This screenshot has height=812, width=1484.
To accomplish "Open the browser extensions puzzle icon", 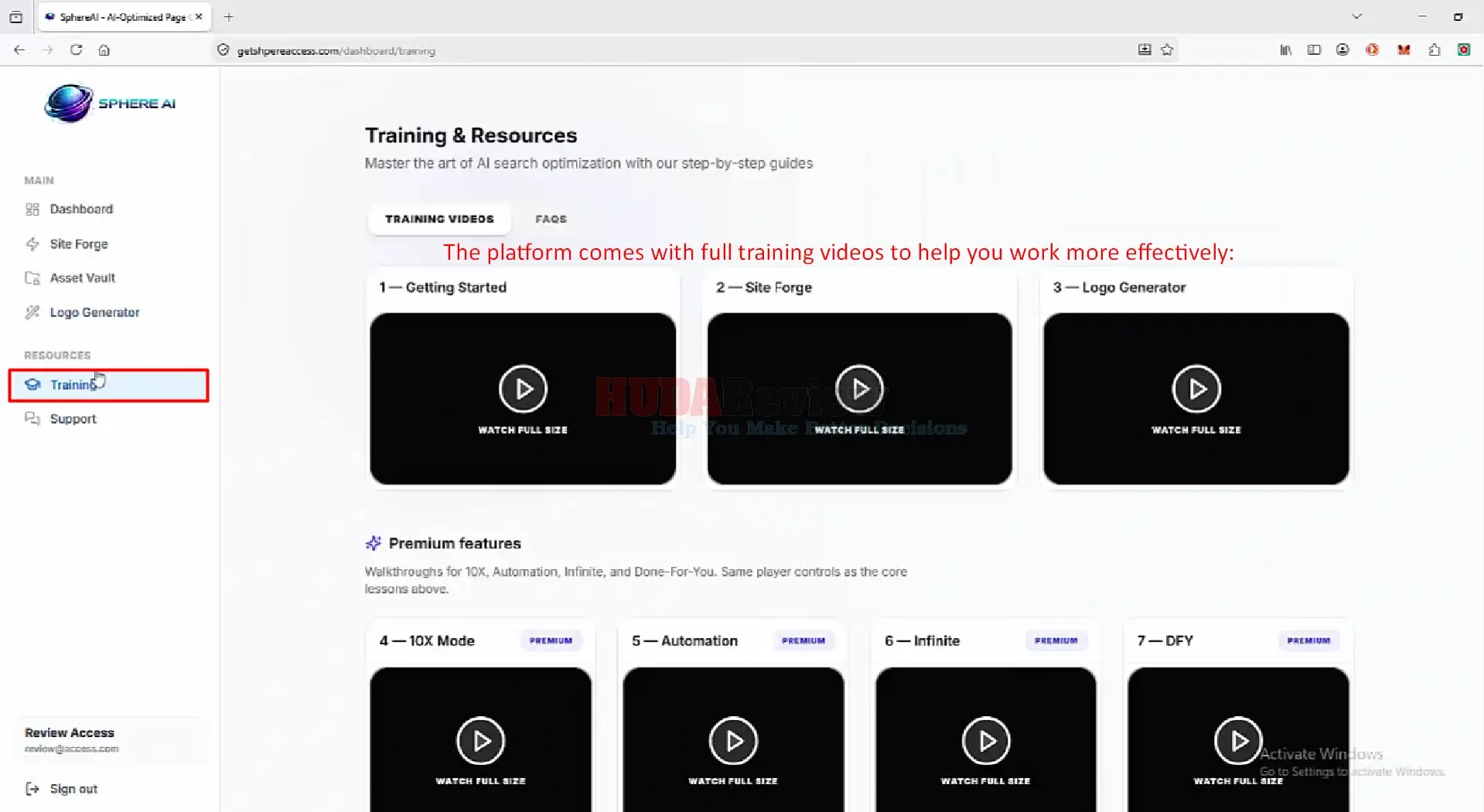I will (x=1435, y=50).
